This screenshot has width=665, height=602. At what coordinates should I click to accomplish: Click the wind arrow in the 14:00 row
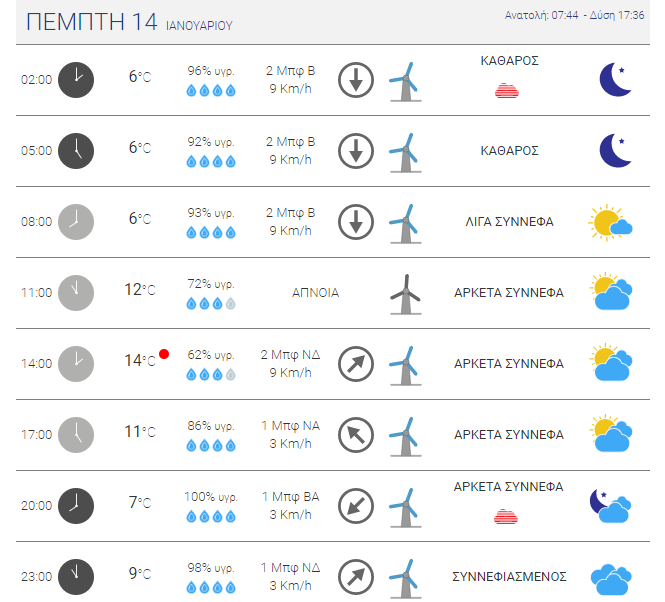(x=356, y=364)
